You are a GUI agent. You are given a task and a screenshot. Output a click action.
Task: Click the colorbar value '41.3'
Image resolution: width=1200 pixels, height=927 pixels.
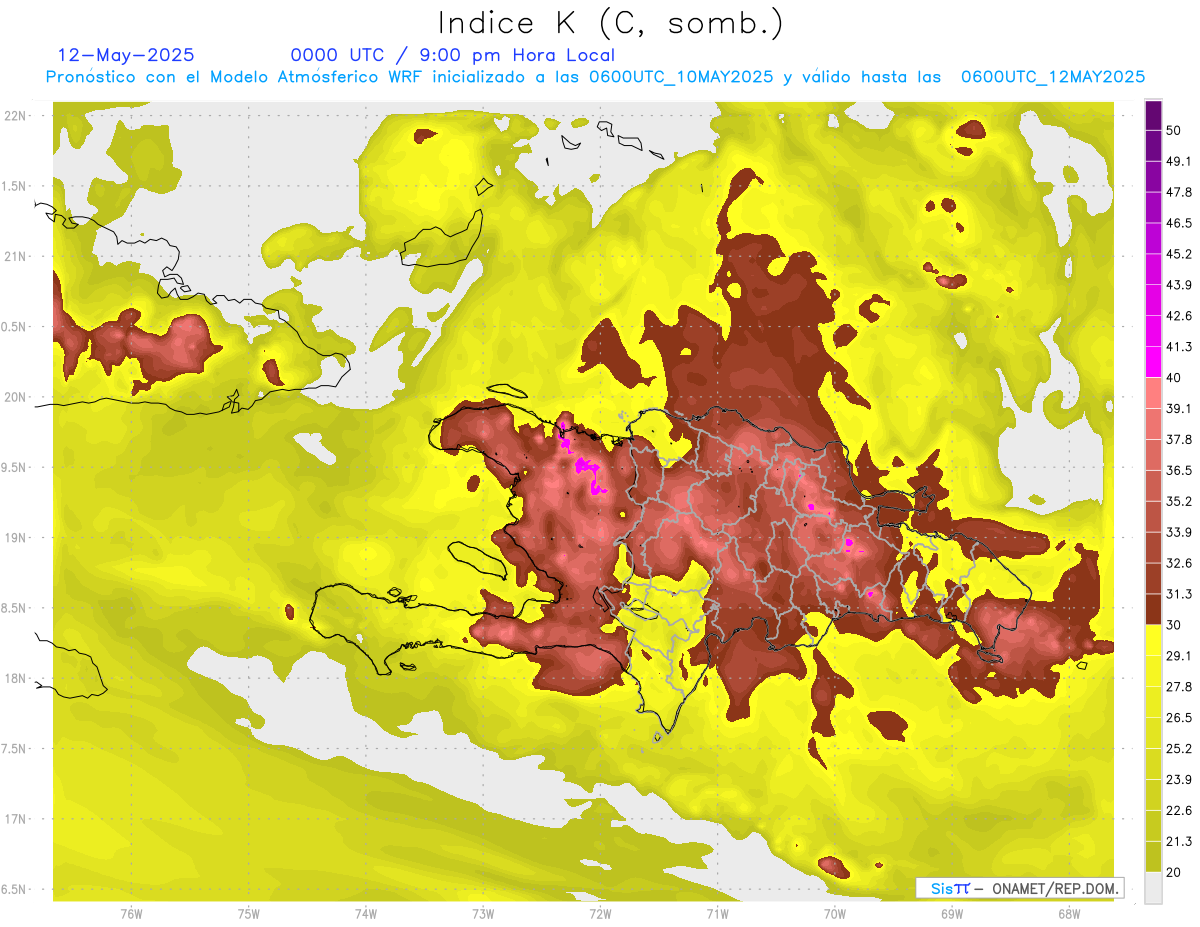(1180, 347)
